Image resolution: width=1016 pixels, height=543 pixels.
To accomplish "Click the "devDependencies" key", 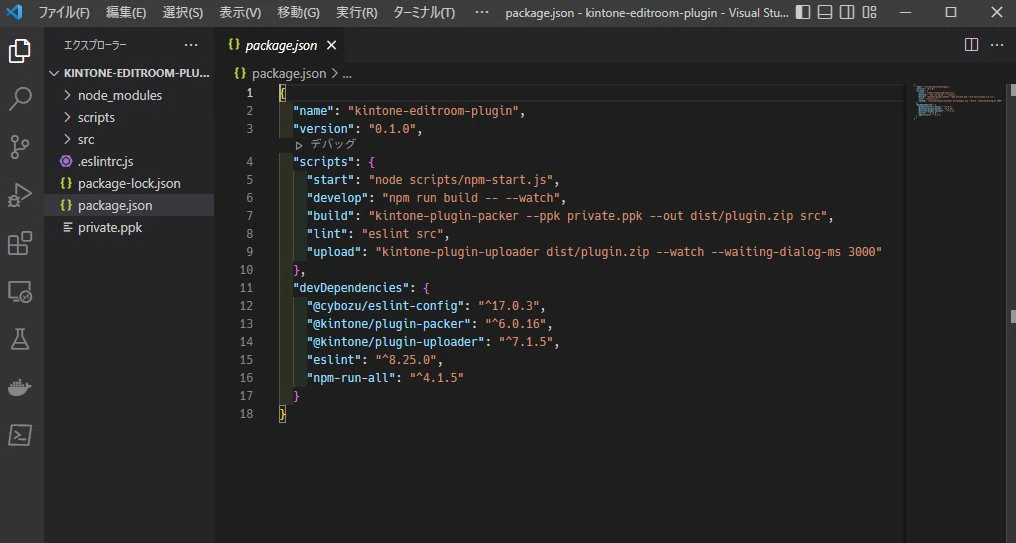I will [351, 288].
